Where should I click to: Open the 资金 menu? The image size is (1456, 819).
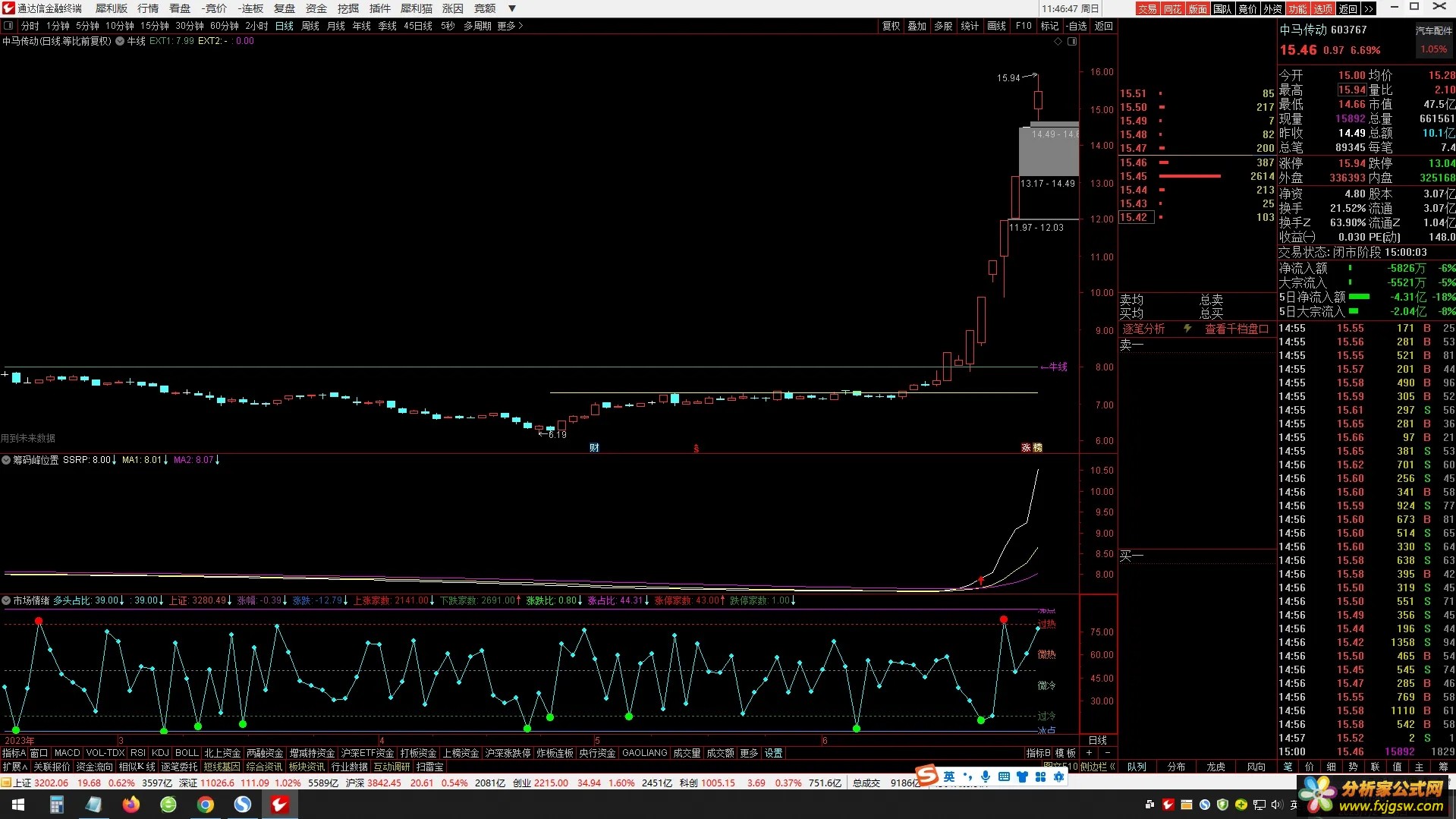coord(316,8)
